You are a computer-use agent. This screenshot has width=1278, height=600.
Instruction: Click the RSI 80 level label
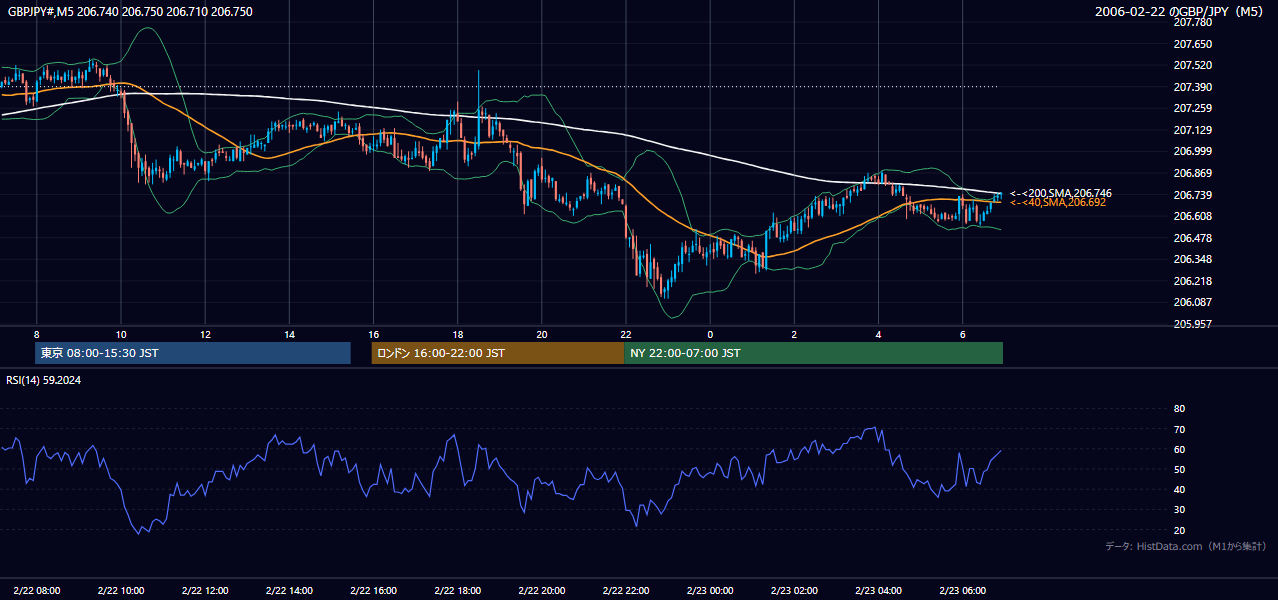(x=1179, y=409)
